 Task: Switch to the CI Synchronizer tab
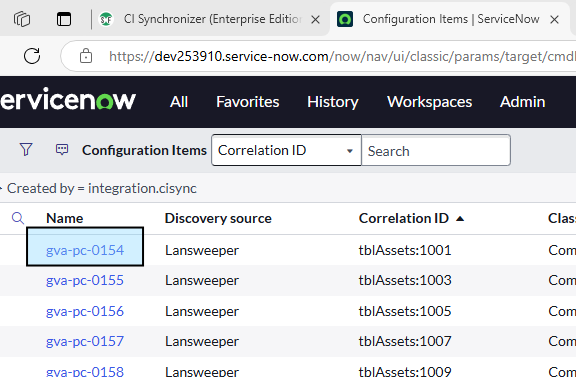pos(212,19)
